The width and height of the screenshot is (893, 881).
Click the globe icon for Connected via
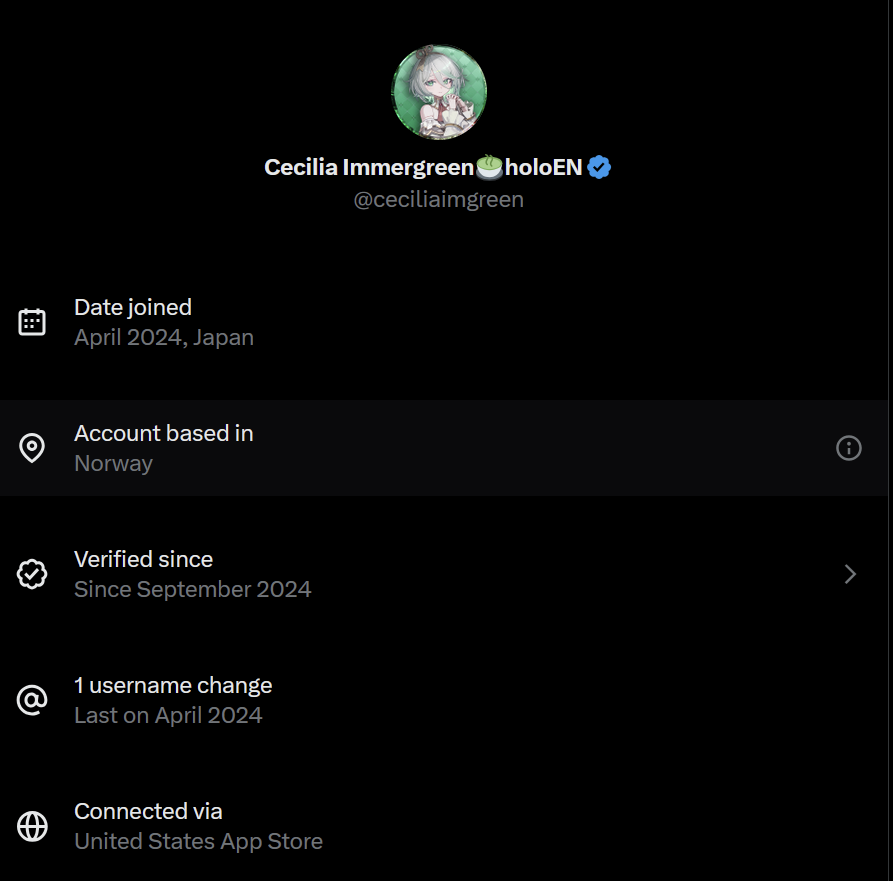(x=32, y=826)
